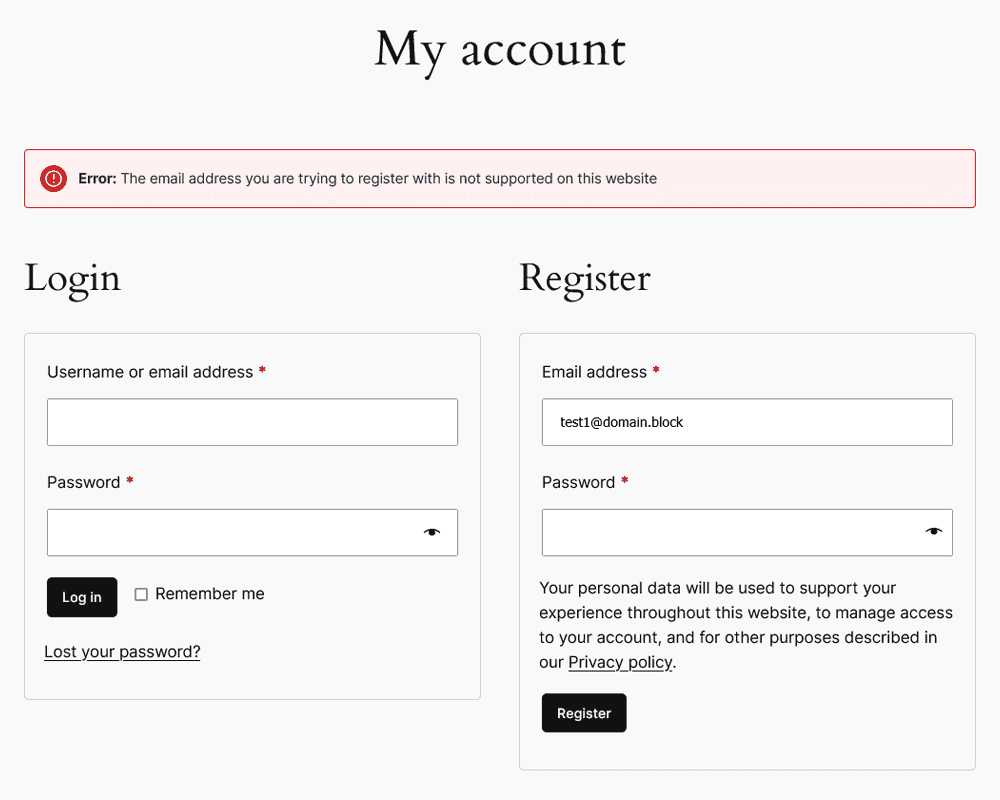Click the red error exclamation icon
Viewport: 1000px width, 800px height.
pos(54,179)
